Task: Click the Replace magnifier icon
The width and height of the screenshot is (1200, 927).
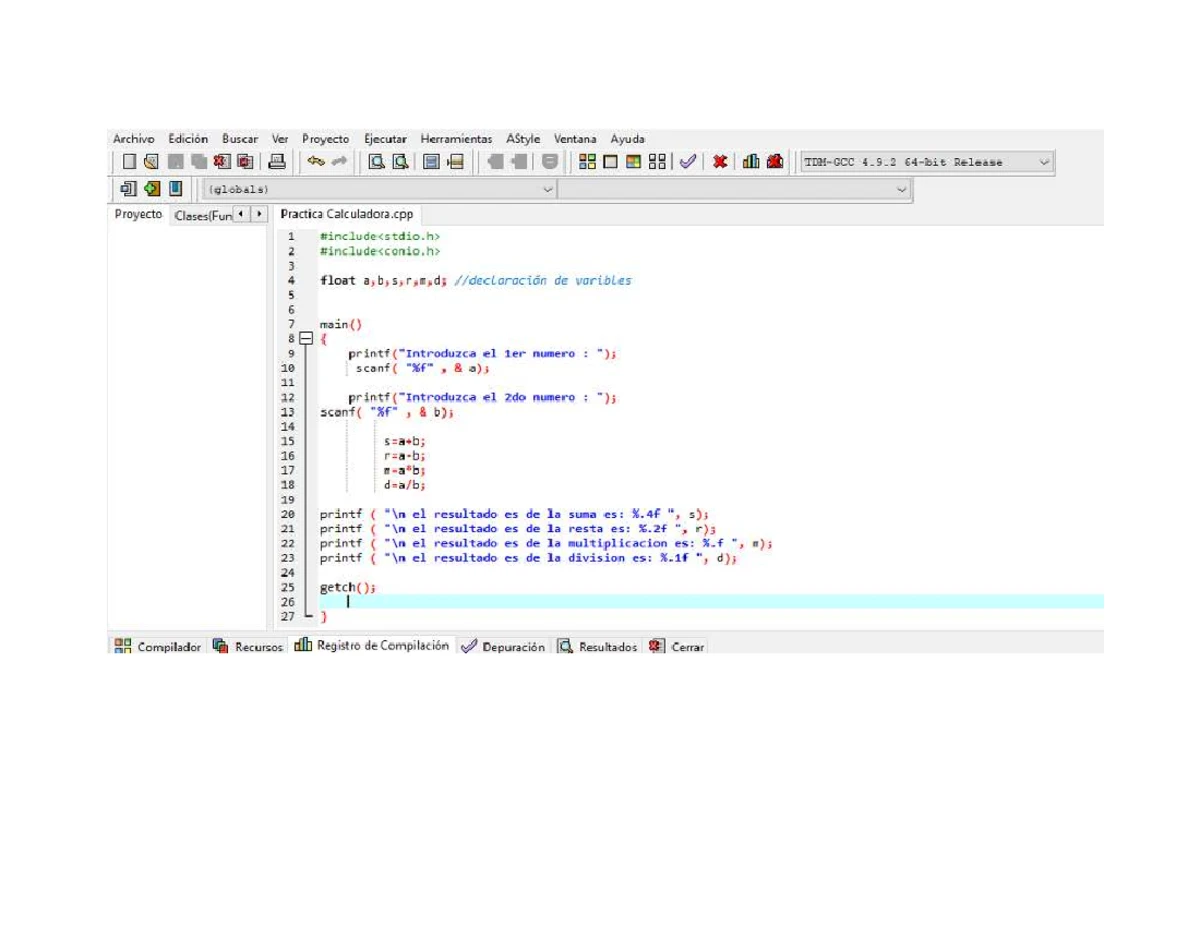Action: coord(400,161)
